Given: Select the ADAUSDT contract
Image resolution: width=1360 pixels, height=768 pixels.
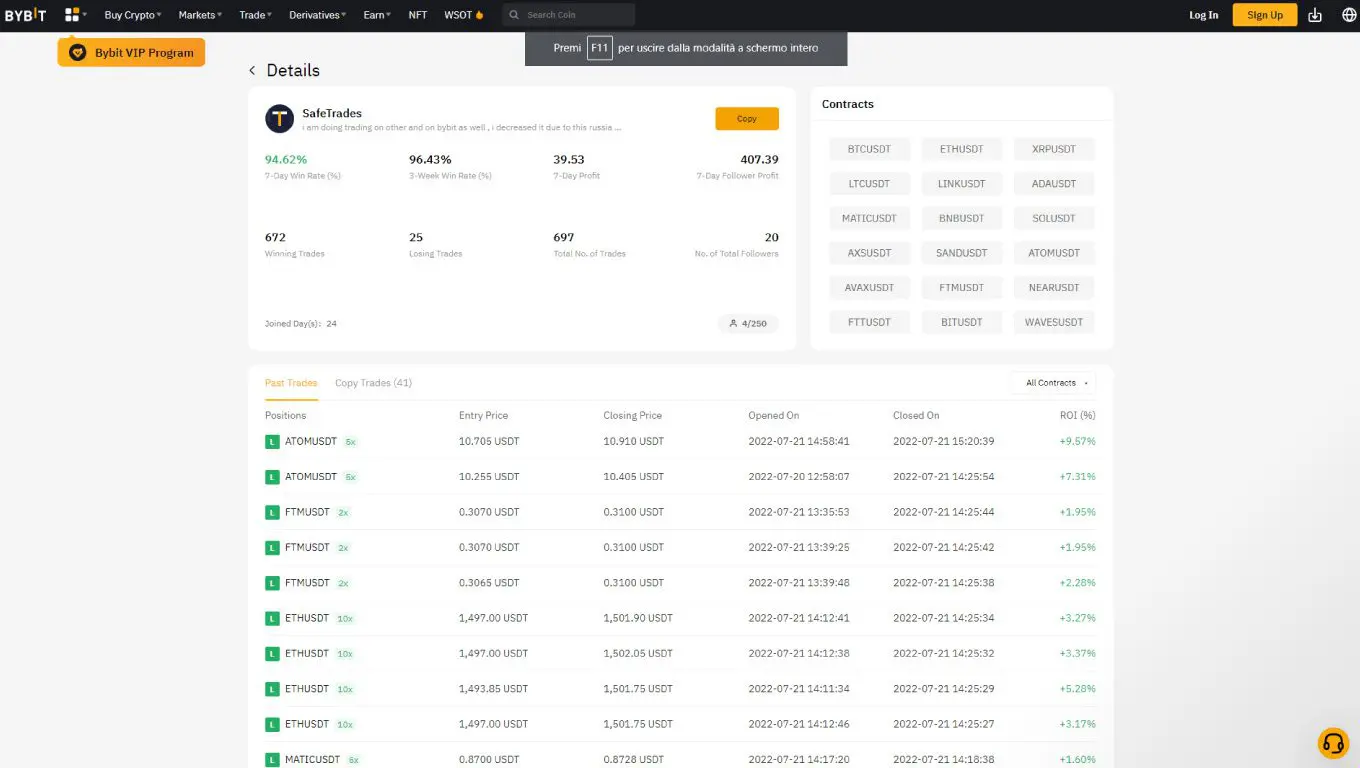Looking at the screenshot, I should 1054,184.
